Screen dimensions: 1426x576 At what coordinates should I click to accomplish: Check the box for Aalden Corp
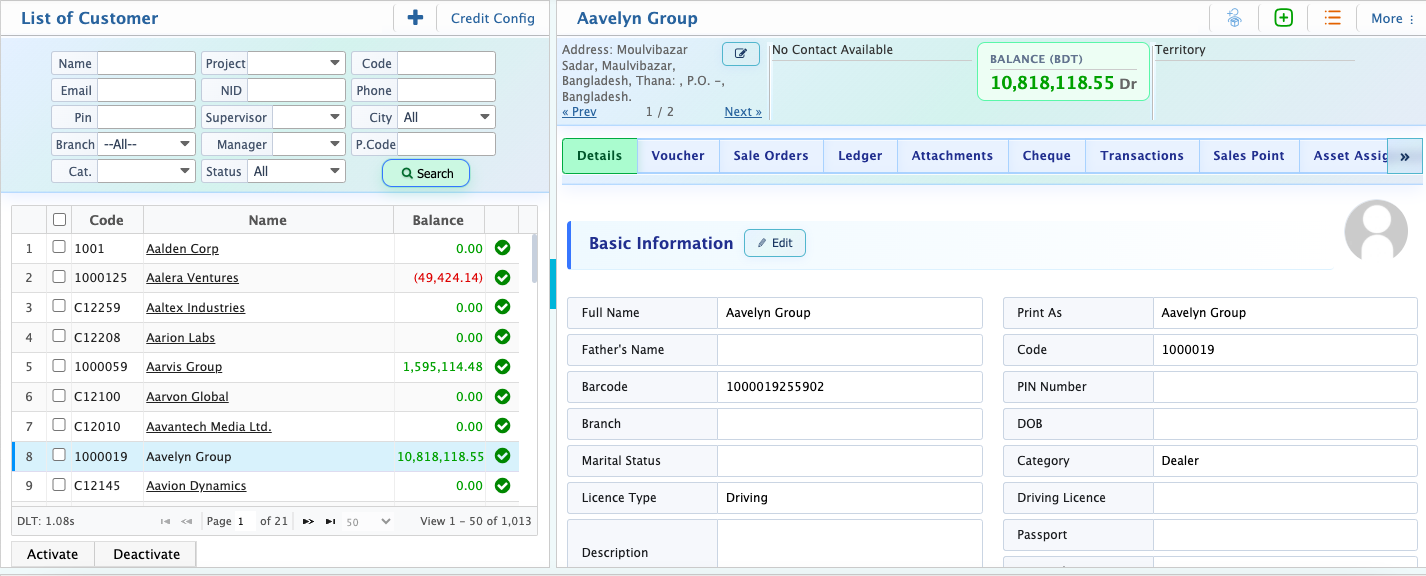pyautogui.click(x=59, y=247)
